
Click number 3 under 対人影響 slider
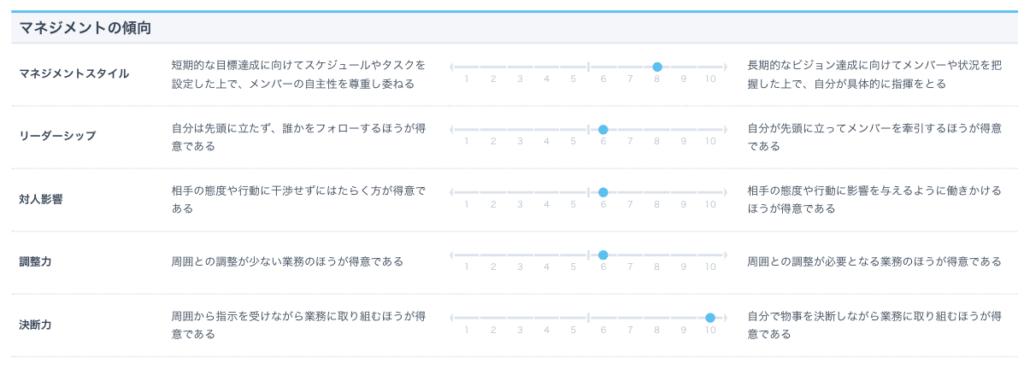point(520,204)
